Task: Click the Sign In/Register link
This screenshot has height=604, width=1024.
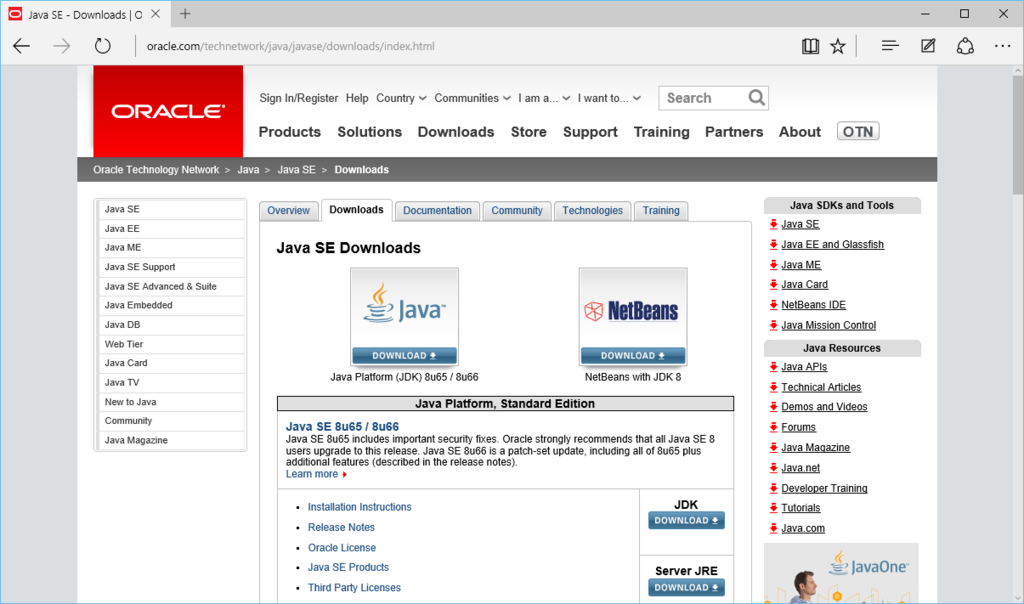Action: pos(298,98)
